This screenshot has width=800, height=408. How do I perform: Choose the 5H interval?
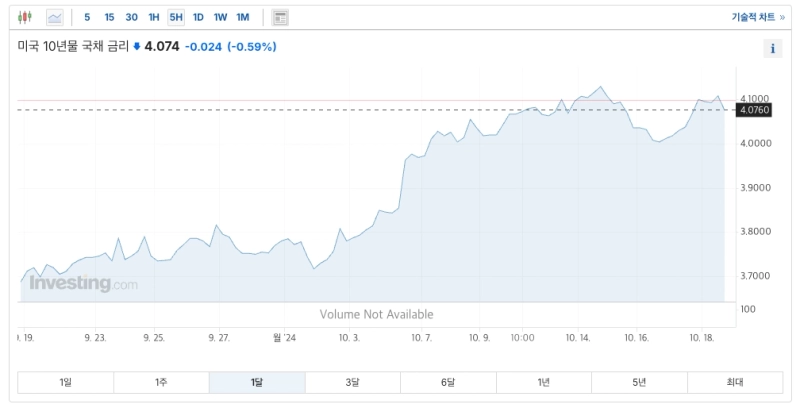[176, 17]
